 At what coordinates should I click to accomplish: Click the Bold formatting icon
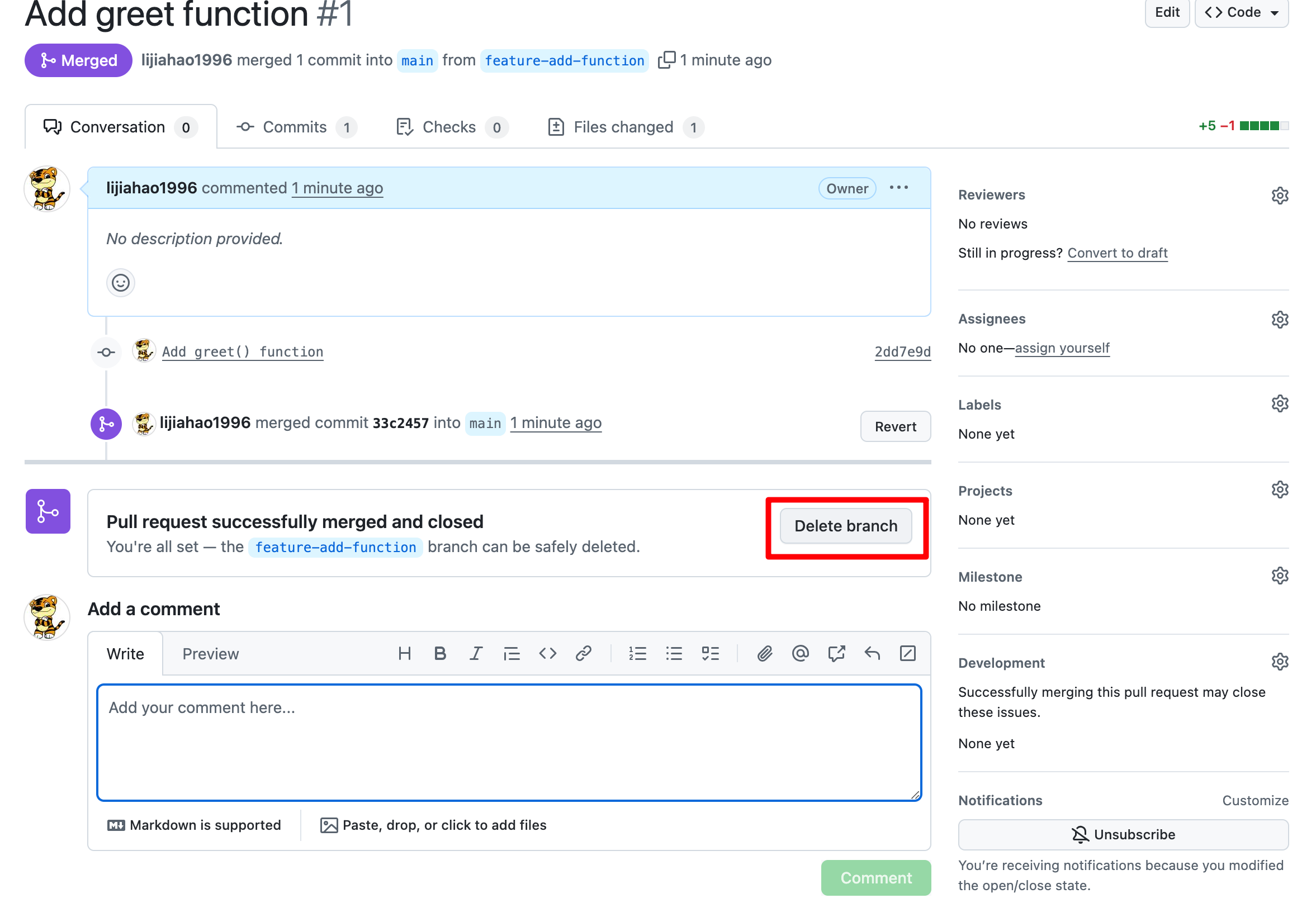440,654
